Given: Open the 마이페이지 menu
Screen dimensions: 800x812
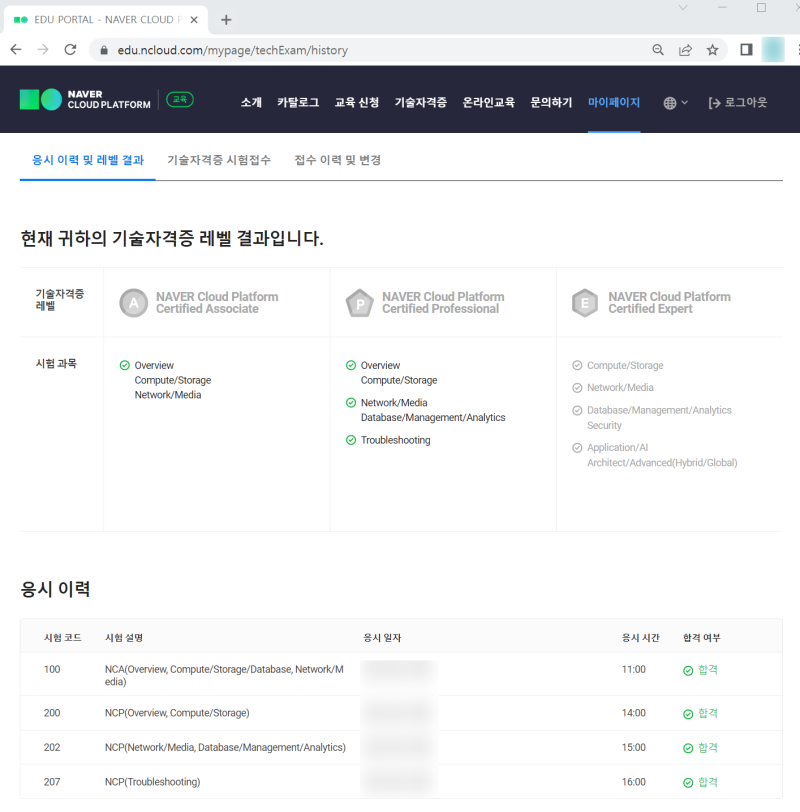Looking at the screenshot, I should click(x=614, y=103).
